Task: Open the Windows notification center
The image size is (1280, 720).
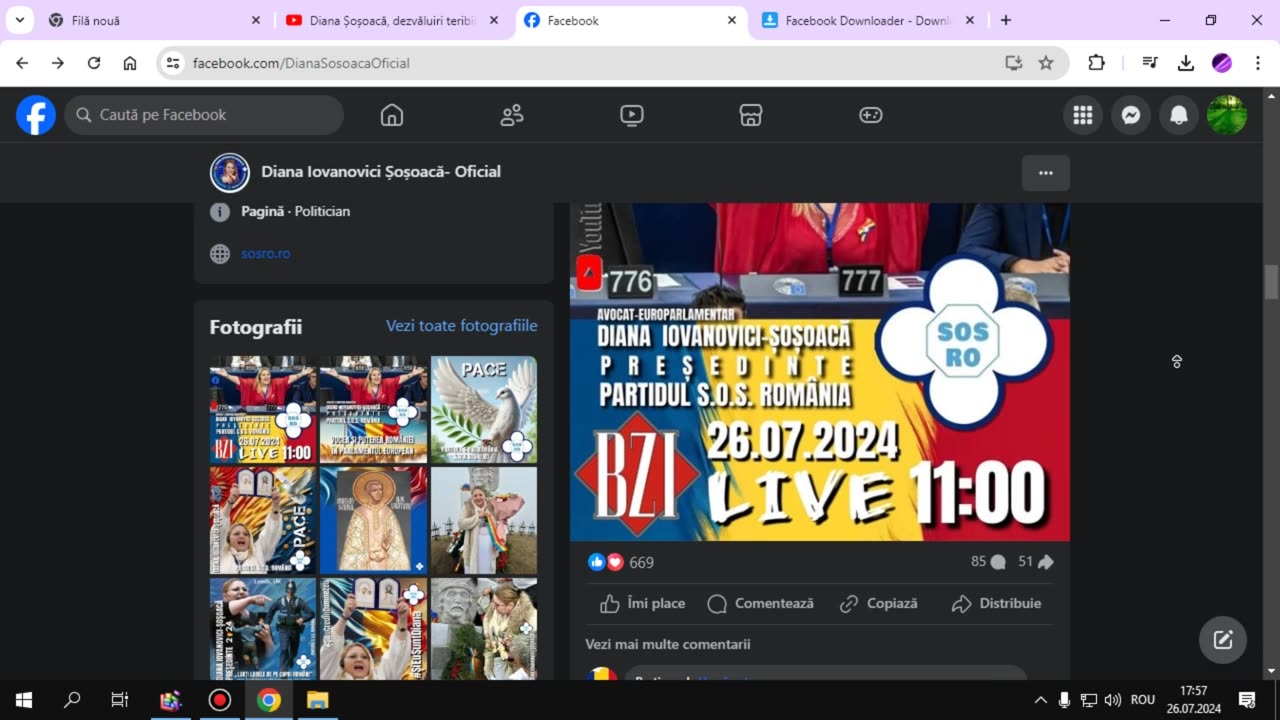Action: 1247,700
